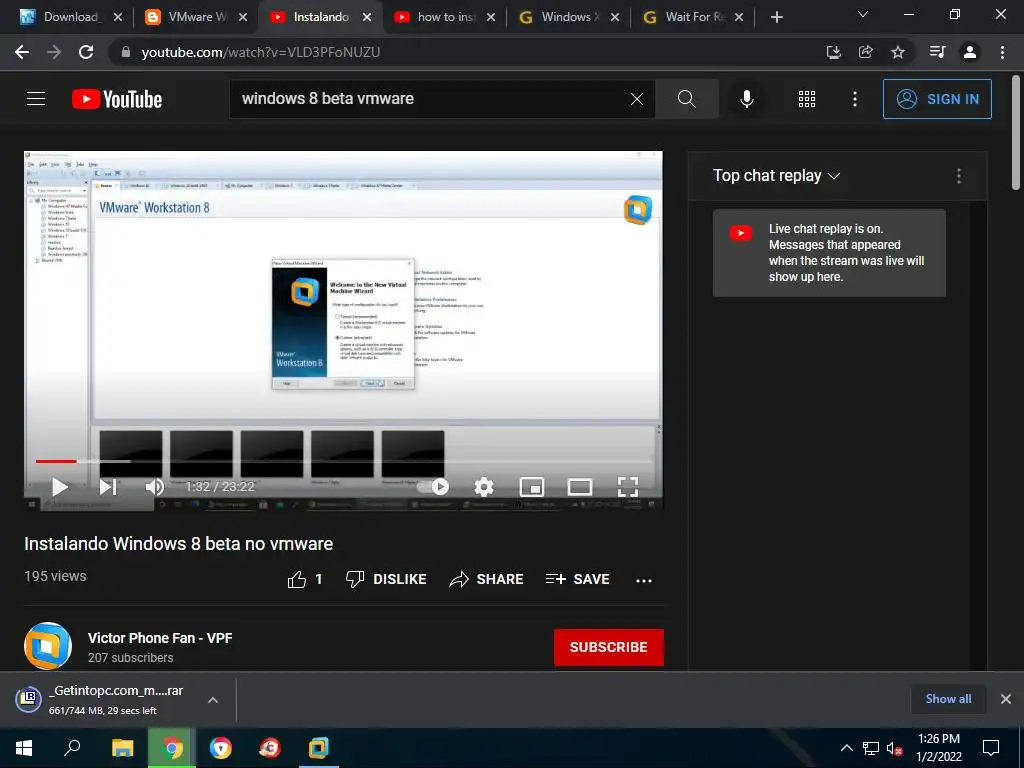Open the Chrome profile icon

coord(970,52)
